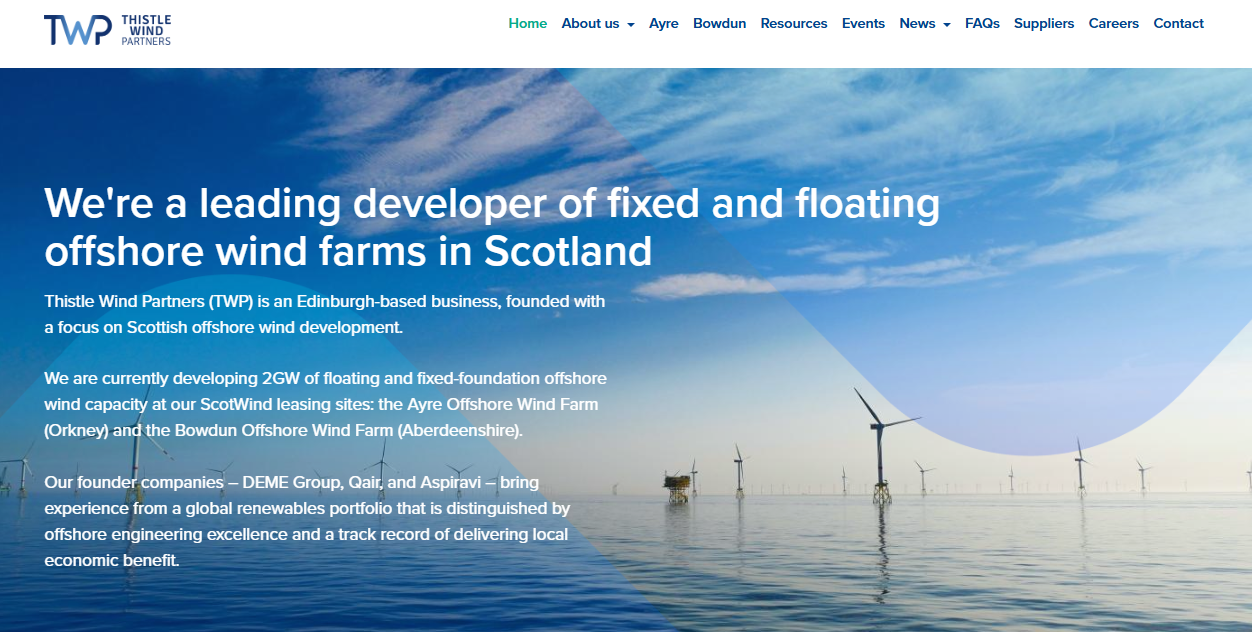The width and height of the screenshot is (1252, 632).
Task: Open the Events page
Action: 863,23
